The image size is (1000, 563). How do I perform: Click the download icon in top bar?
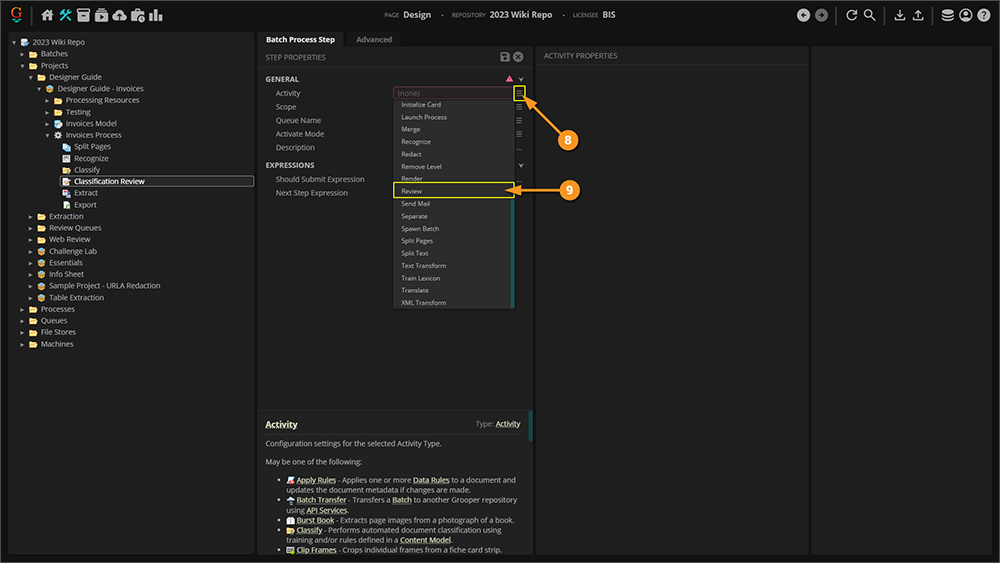point(899,15)
